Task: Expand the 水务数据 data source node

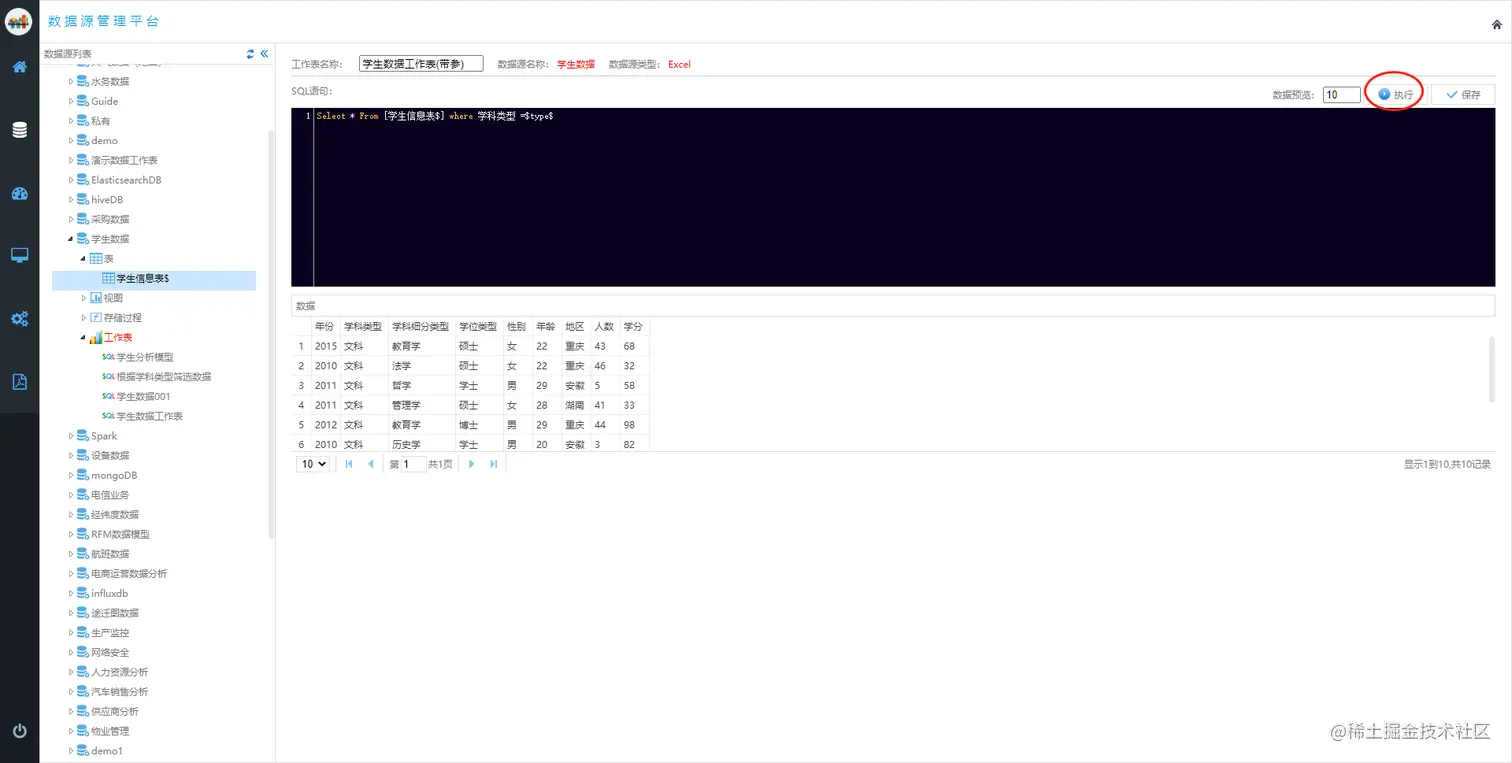Action: click(71, 81)
